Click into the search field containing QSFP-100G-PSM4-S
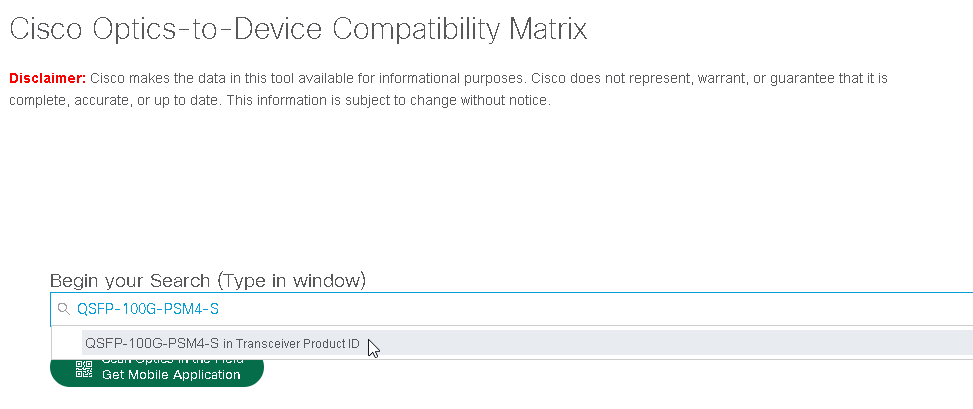Viewport: 973px width, 409px height. [500, 310]
